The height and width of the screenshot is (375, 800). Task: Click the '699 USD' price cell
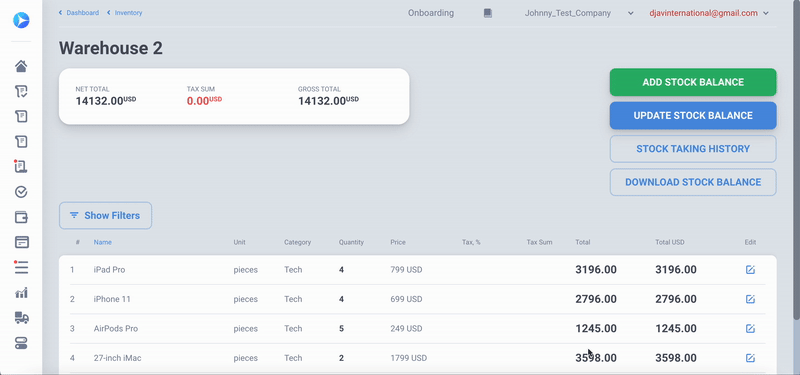tap(406, 299)
